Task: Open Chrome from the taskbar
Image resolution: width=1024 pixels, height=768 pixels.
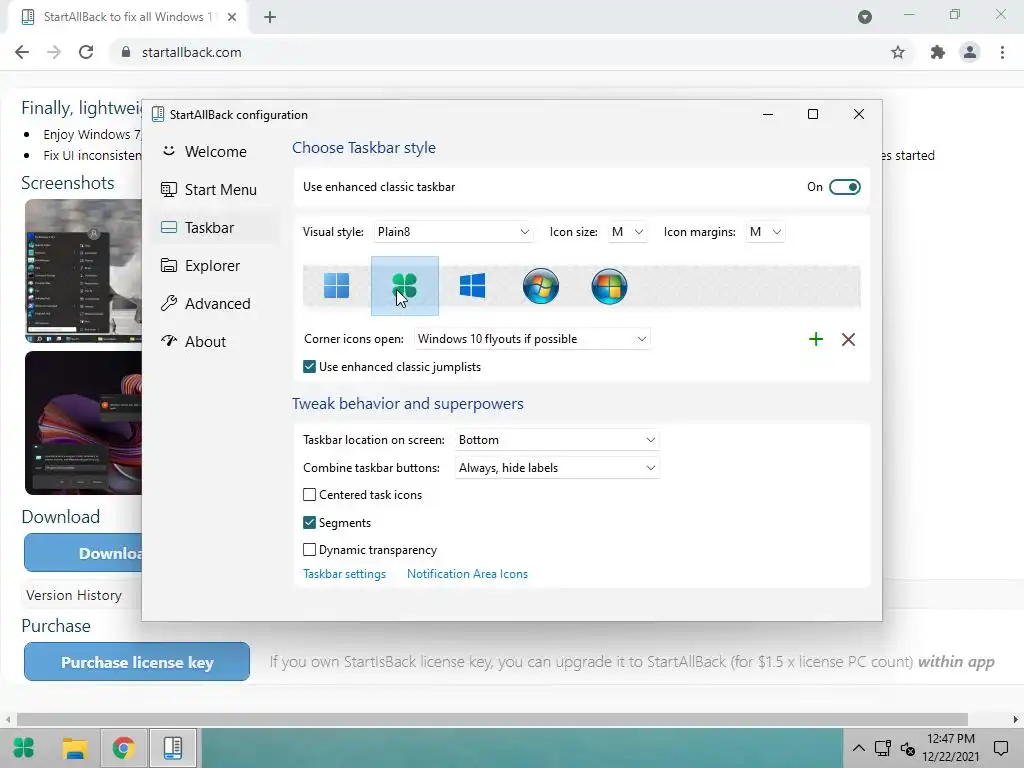Action: coord(123,748)
